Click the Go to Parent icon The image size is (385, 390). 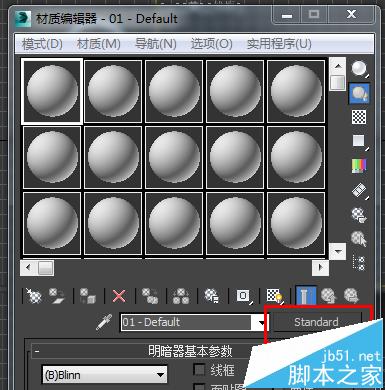click(328, 295)
